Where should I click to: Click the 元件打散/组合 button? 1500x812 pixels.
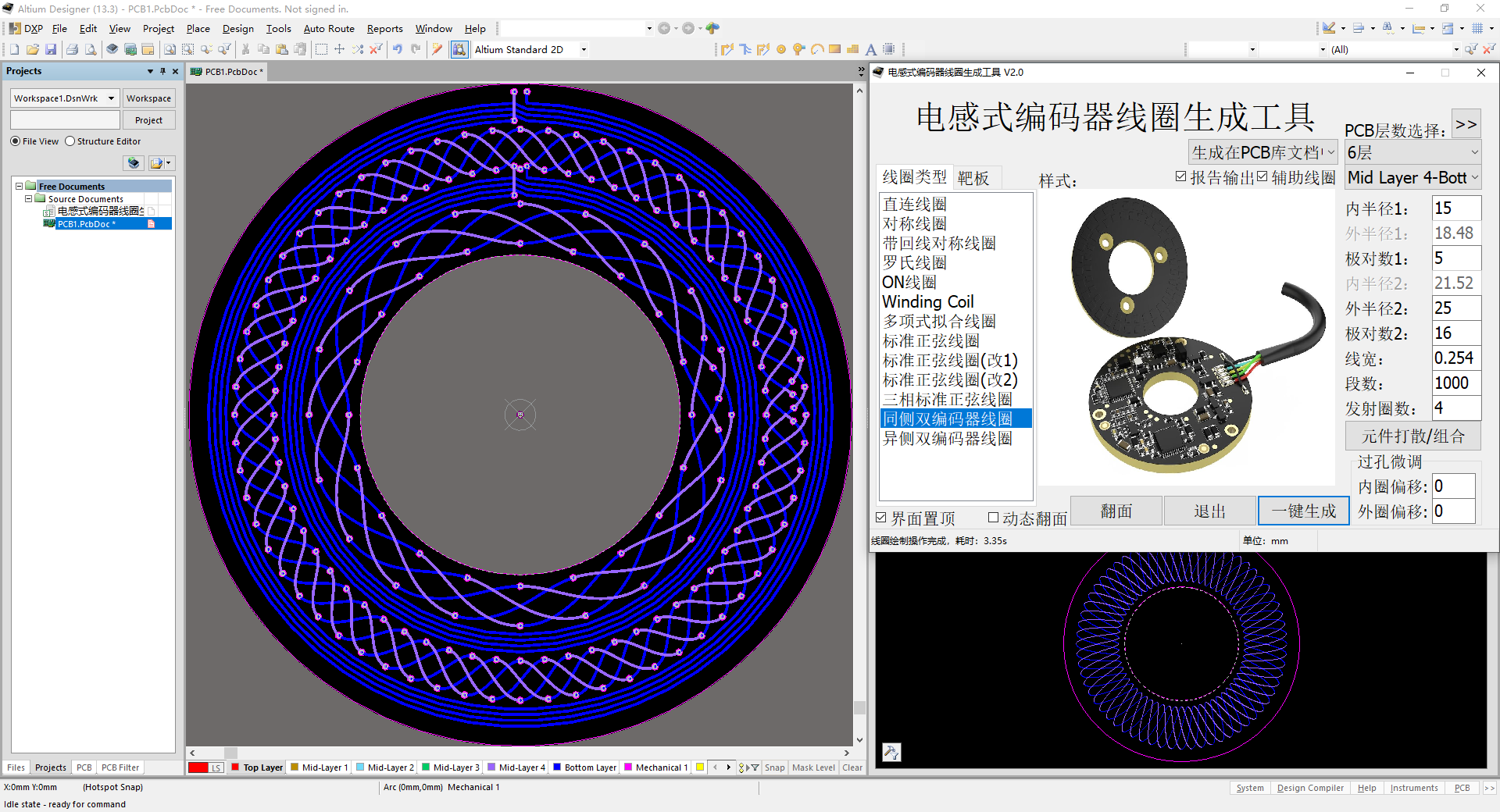1413,436
